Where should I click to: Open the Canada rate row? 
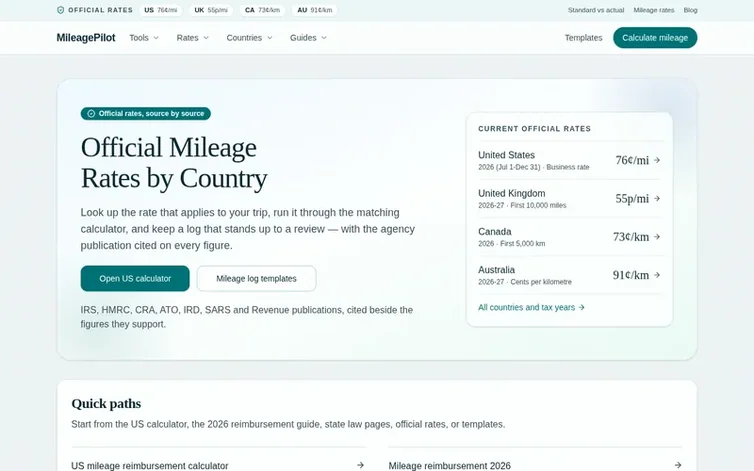(569, 237)
